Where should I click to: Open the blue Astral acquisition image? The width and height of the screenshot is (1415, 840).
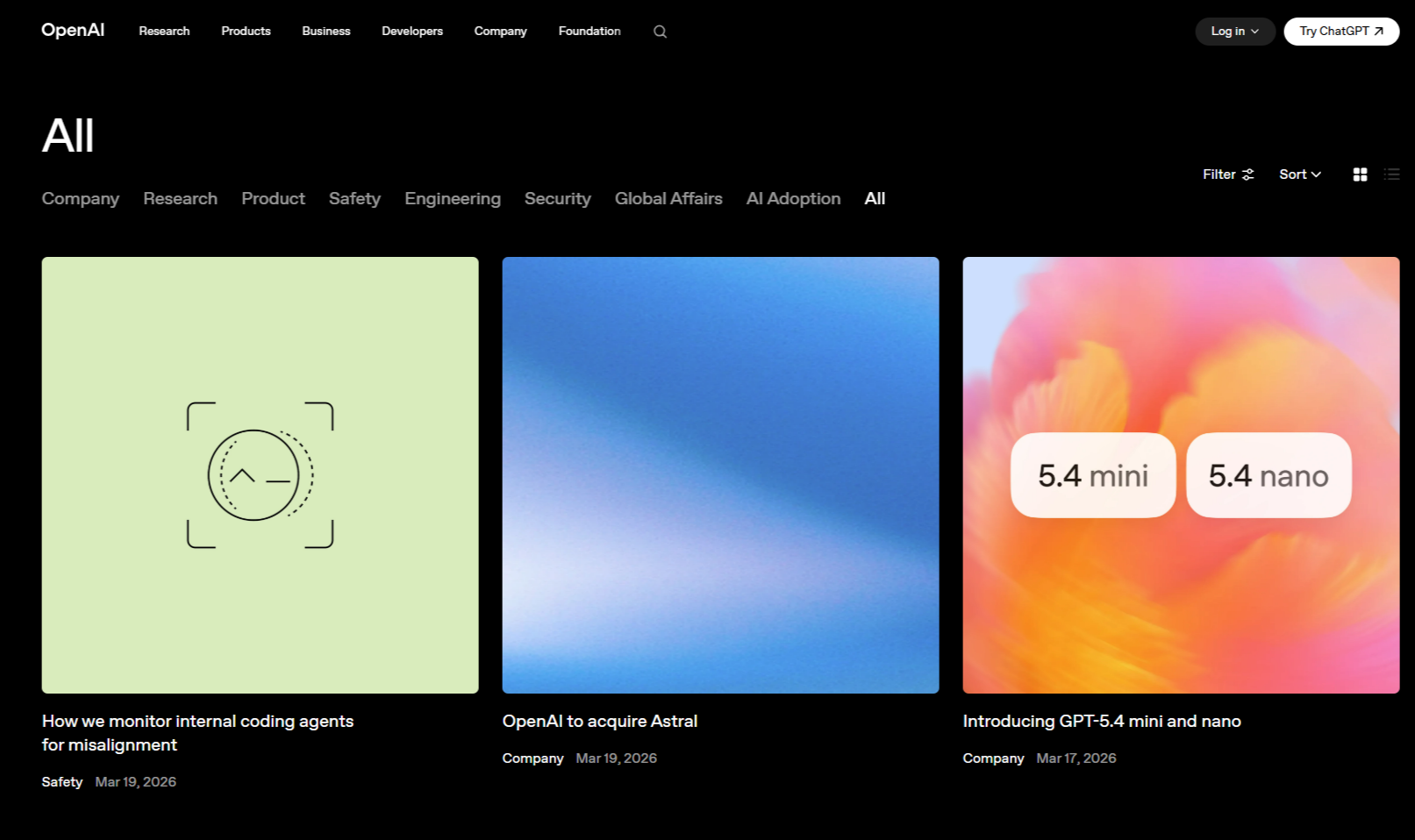(720, 474)
